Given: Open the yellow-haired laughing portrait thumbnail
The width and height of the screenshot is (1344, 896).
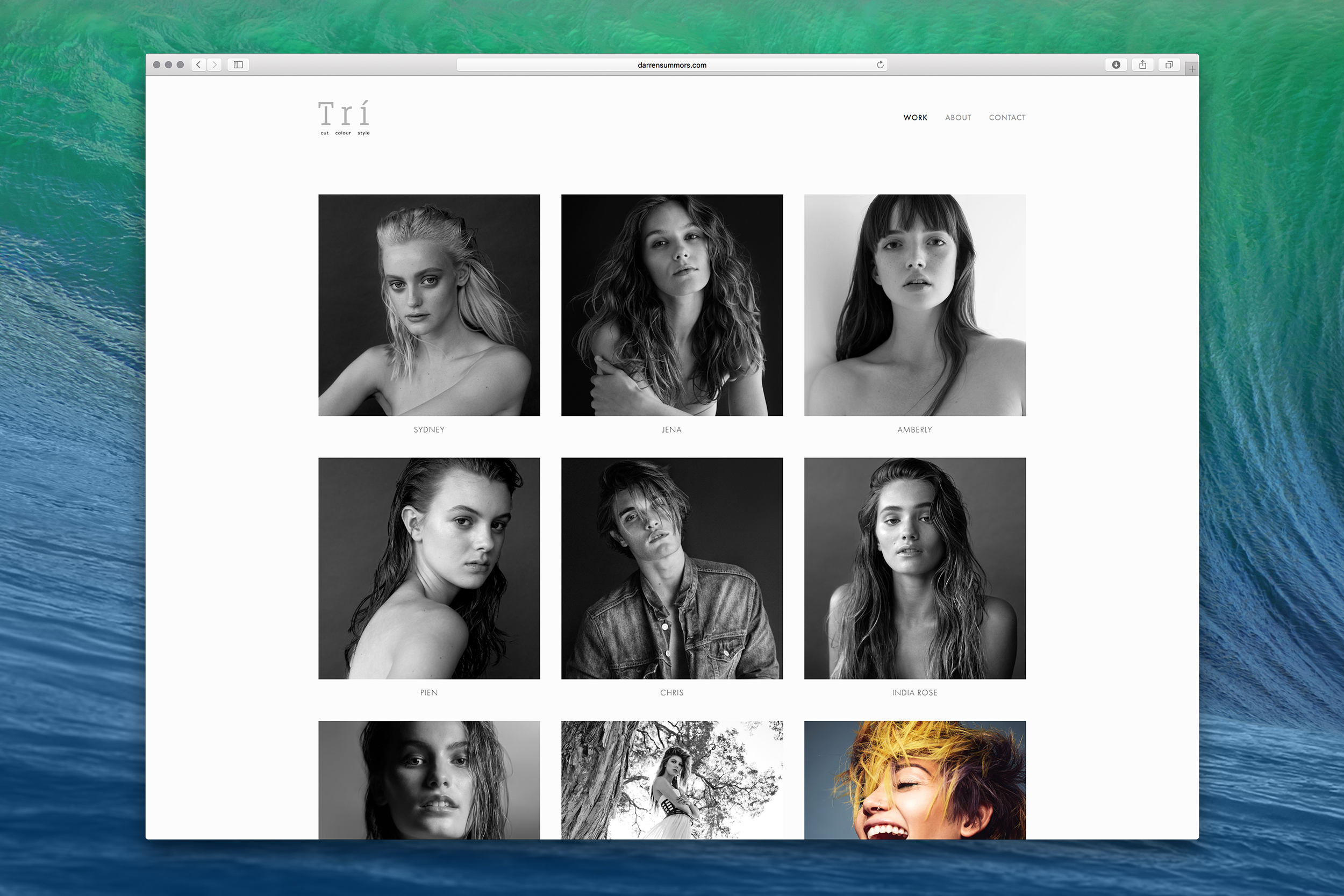Looking at the screenshot, I should point(915,780).
